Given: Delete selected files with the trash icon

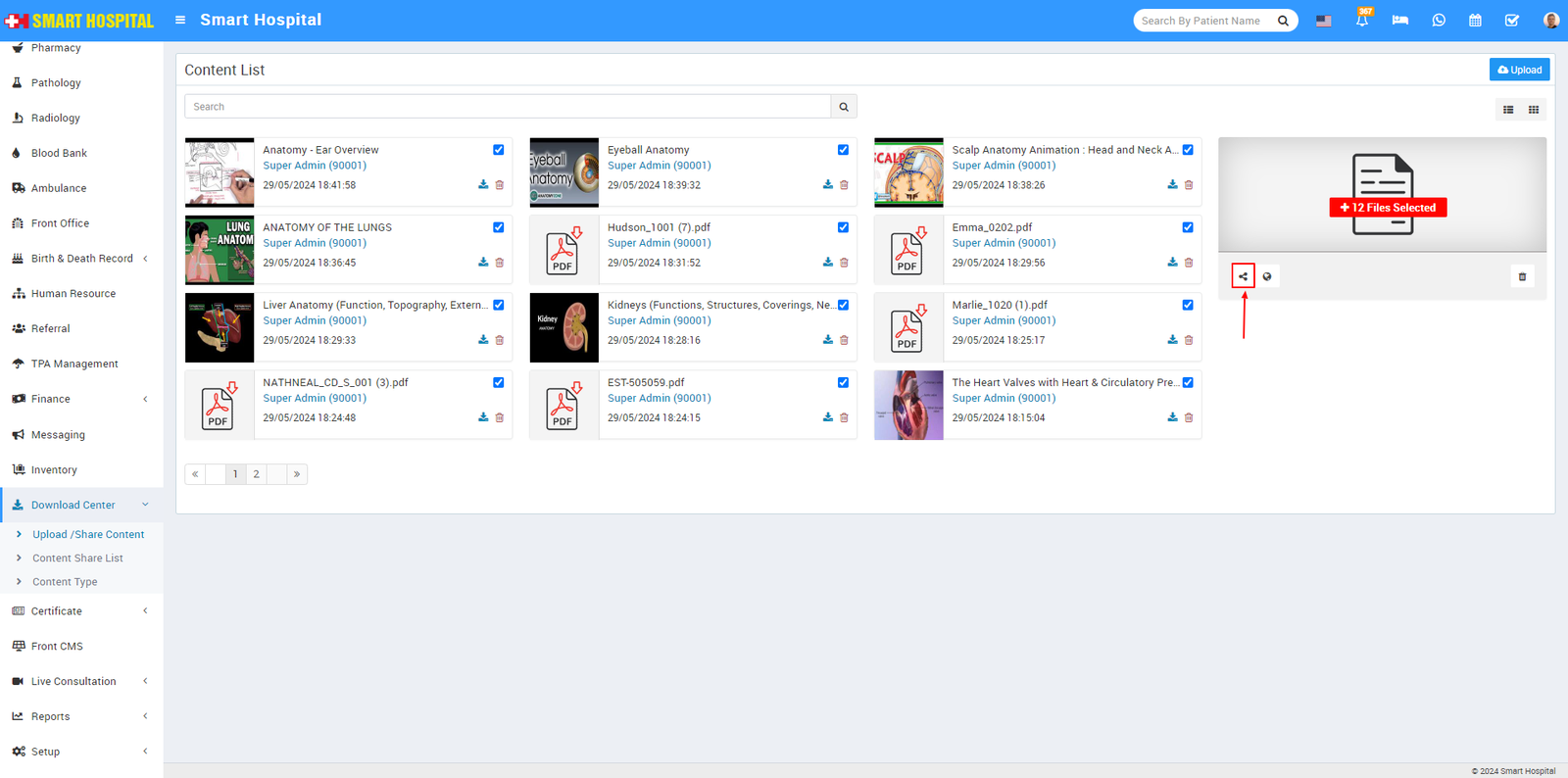Looking at the screenshot, I should click(1522, 276).
